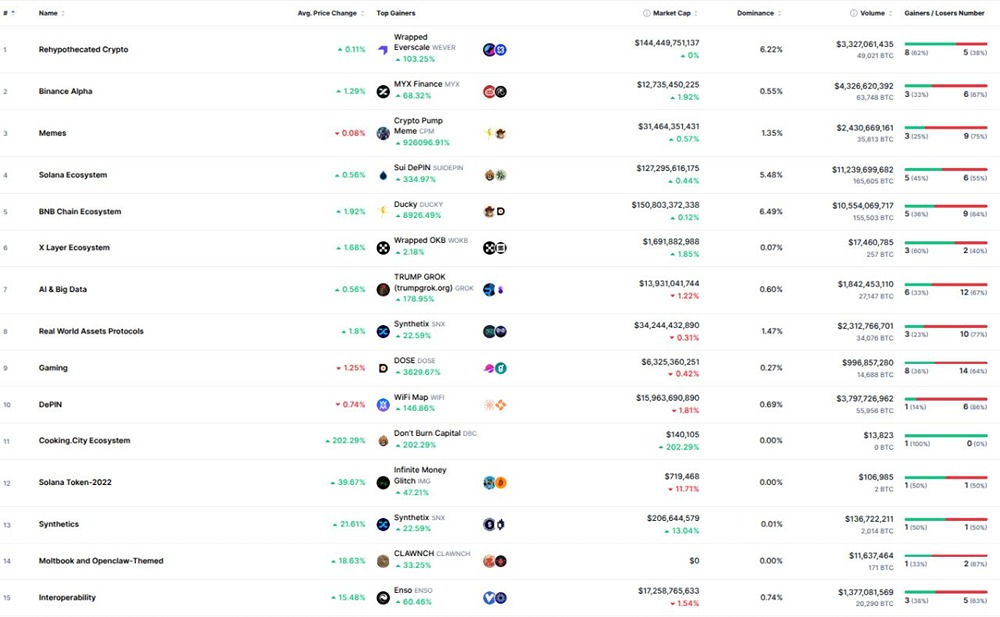Click the Enso token logo

point(383,598)
